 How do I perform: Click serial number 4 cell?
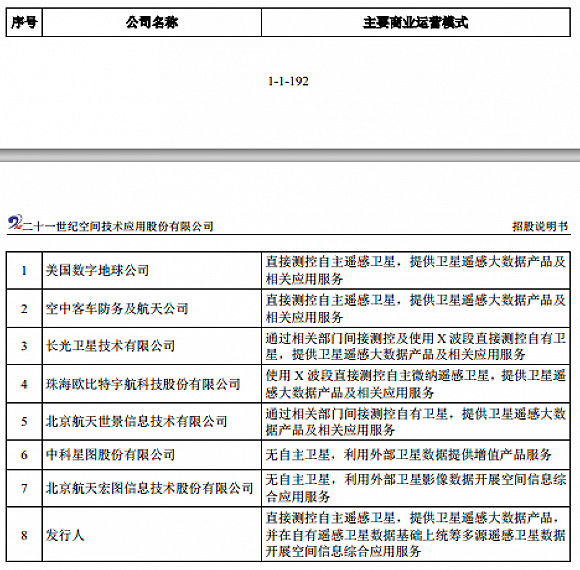point(24,384)
